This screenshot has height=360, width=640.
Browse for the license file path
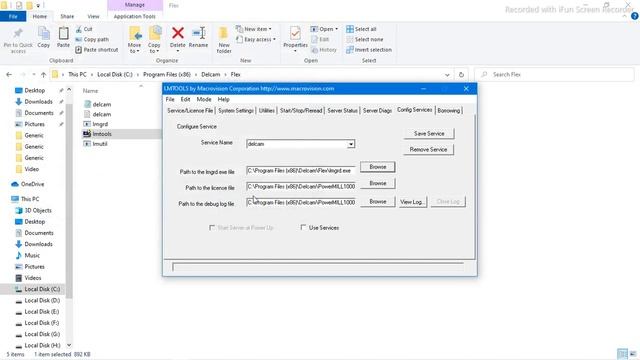pyautogui.click(x=378, y=183)
